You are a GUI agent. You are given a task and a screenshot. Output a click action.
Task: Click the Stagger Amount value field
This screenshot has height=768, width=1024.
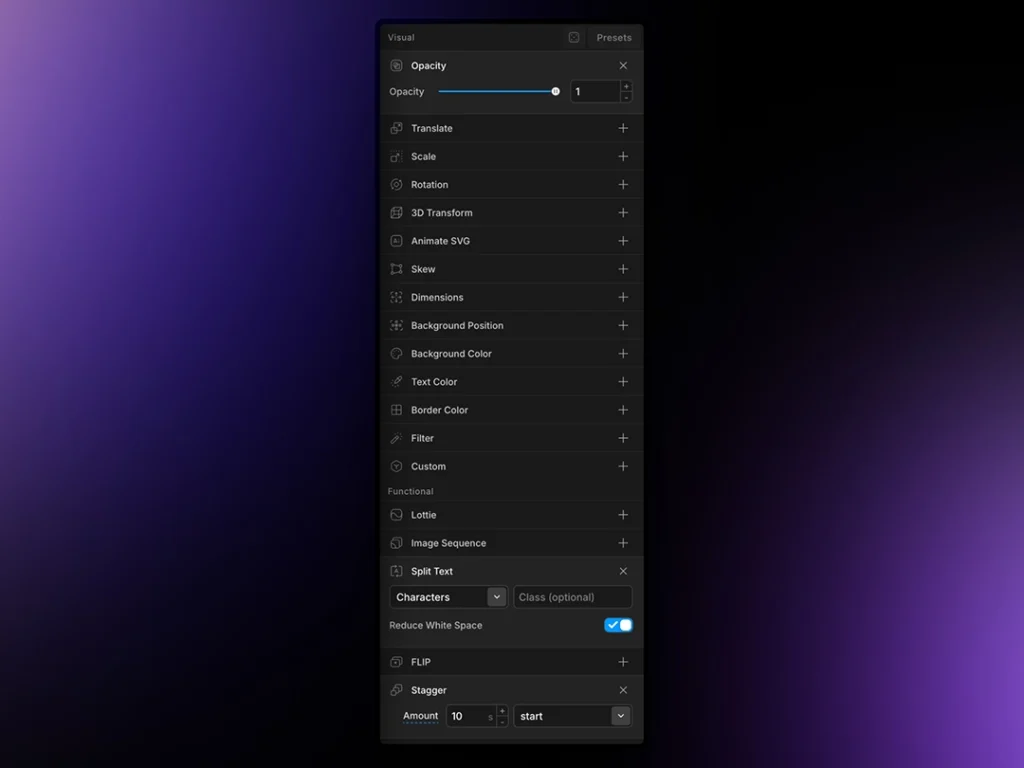click(466, 716)
